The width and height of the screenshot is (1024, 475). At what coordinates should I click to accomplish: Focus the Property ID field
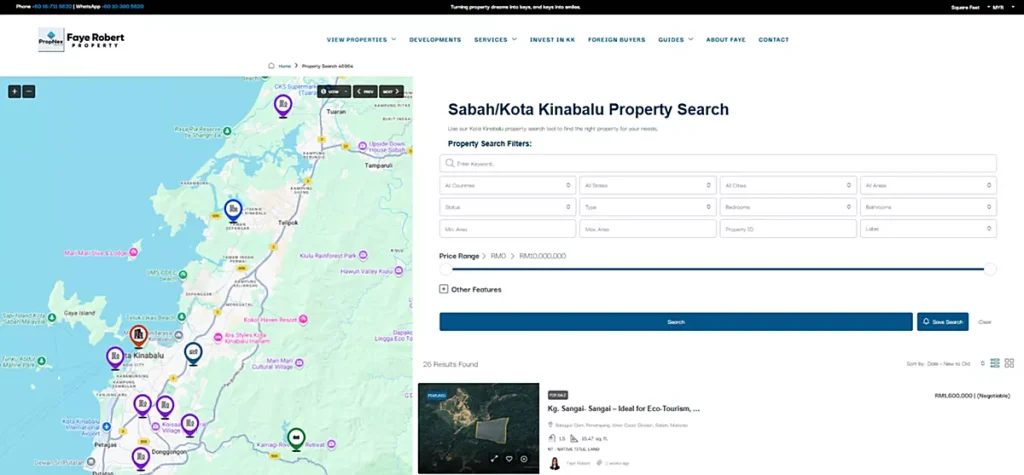788,229
